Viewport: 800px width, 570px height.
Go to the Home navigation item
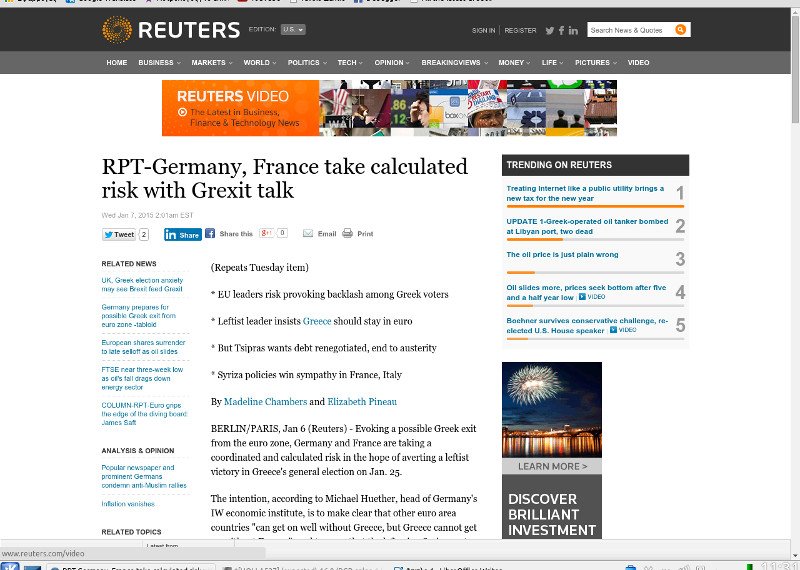(117, 63)
